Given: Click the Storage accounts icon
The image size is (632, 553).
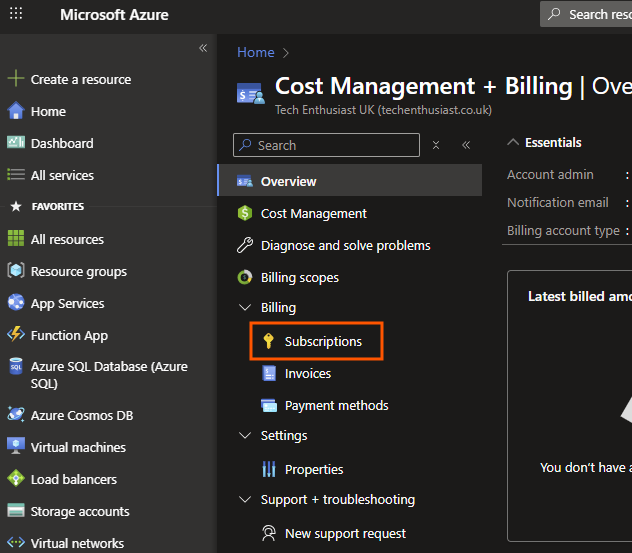Looking at the screenshot, I should coord(16,510).
